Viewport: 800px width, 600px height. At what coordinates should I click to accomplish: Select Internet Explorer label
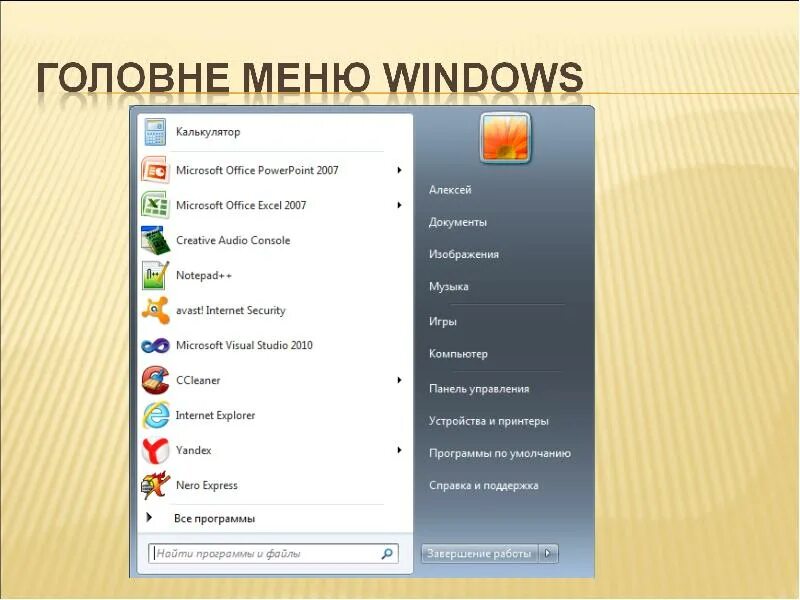215,415
